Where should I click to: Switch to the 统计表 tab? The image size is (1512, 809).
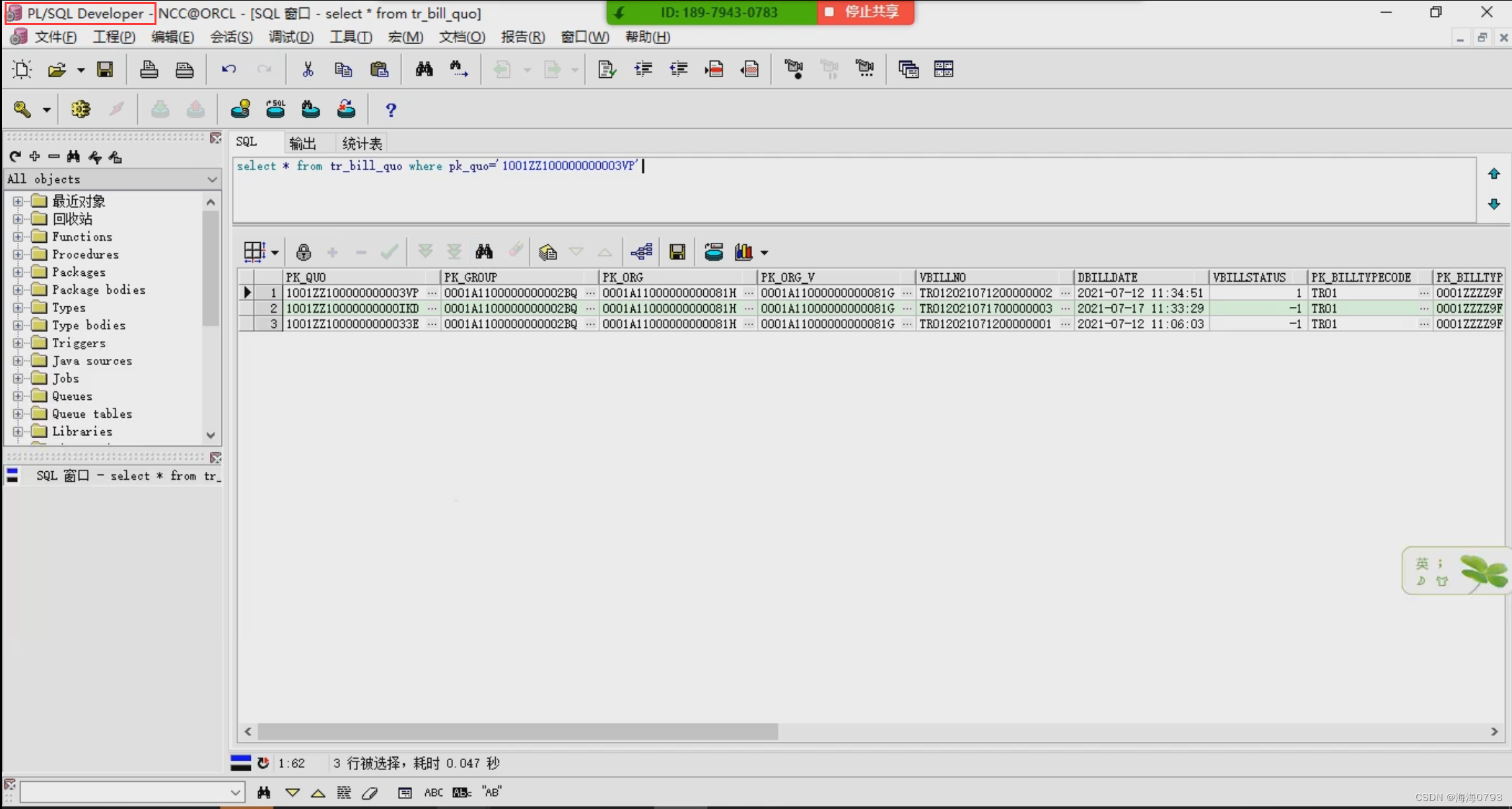(362, 143)
